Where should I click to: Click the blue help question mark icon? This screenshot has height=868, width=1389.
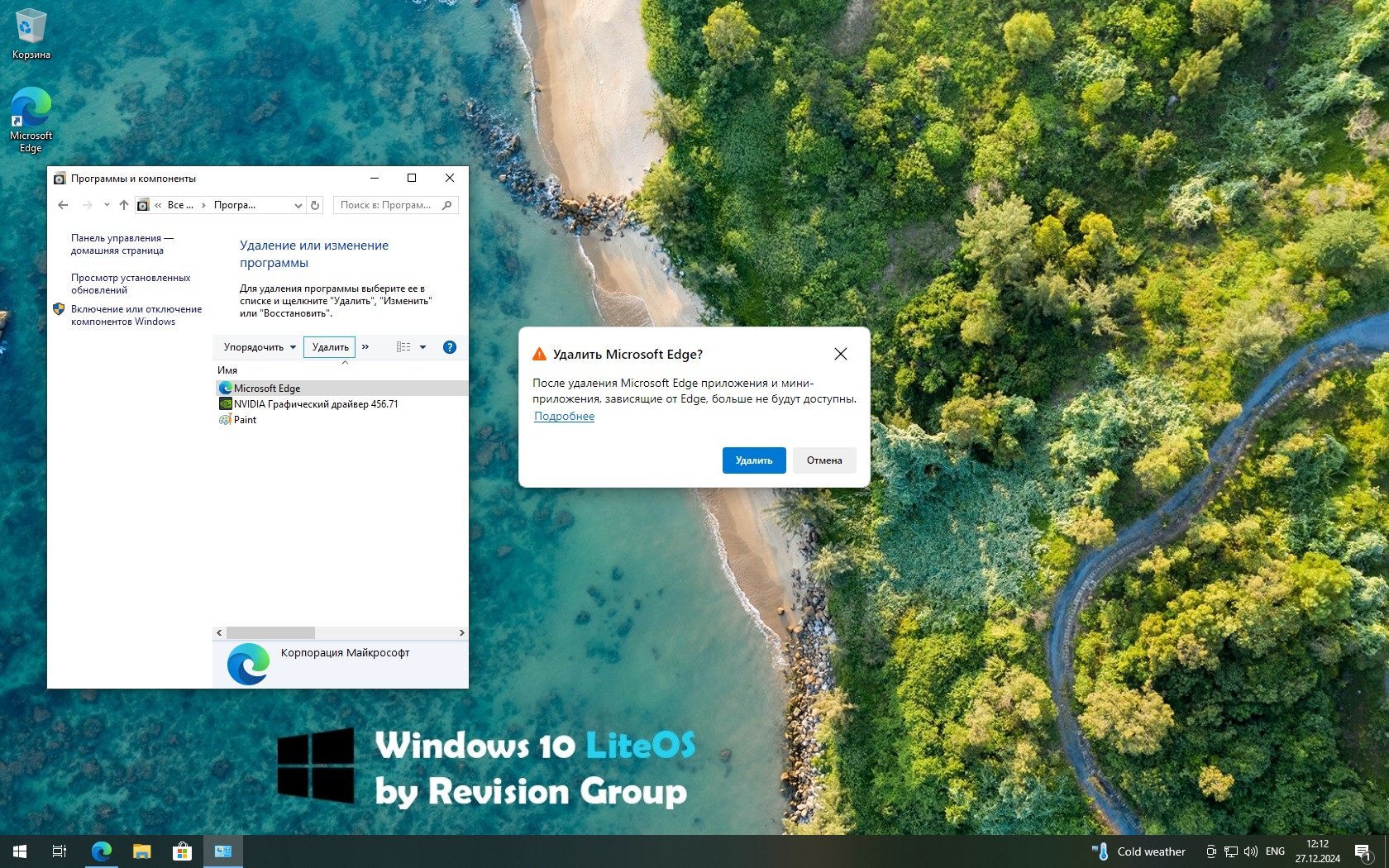pos(450,347)
